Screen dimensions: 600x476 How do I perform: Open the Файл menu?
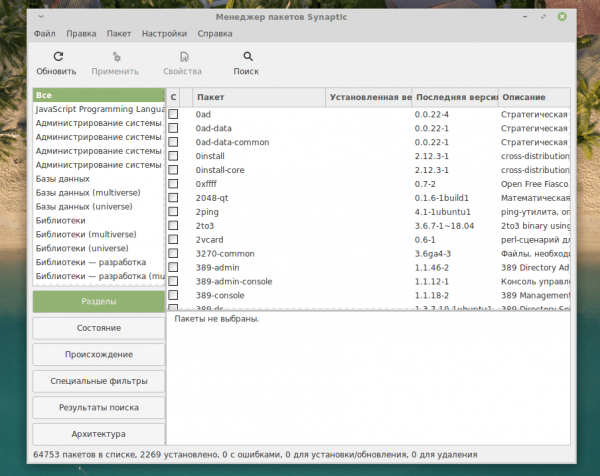pos(44,34)
